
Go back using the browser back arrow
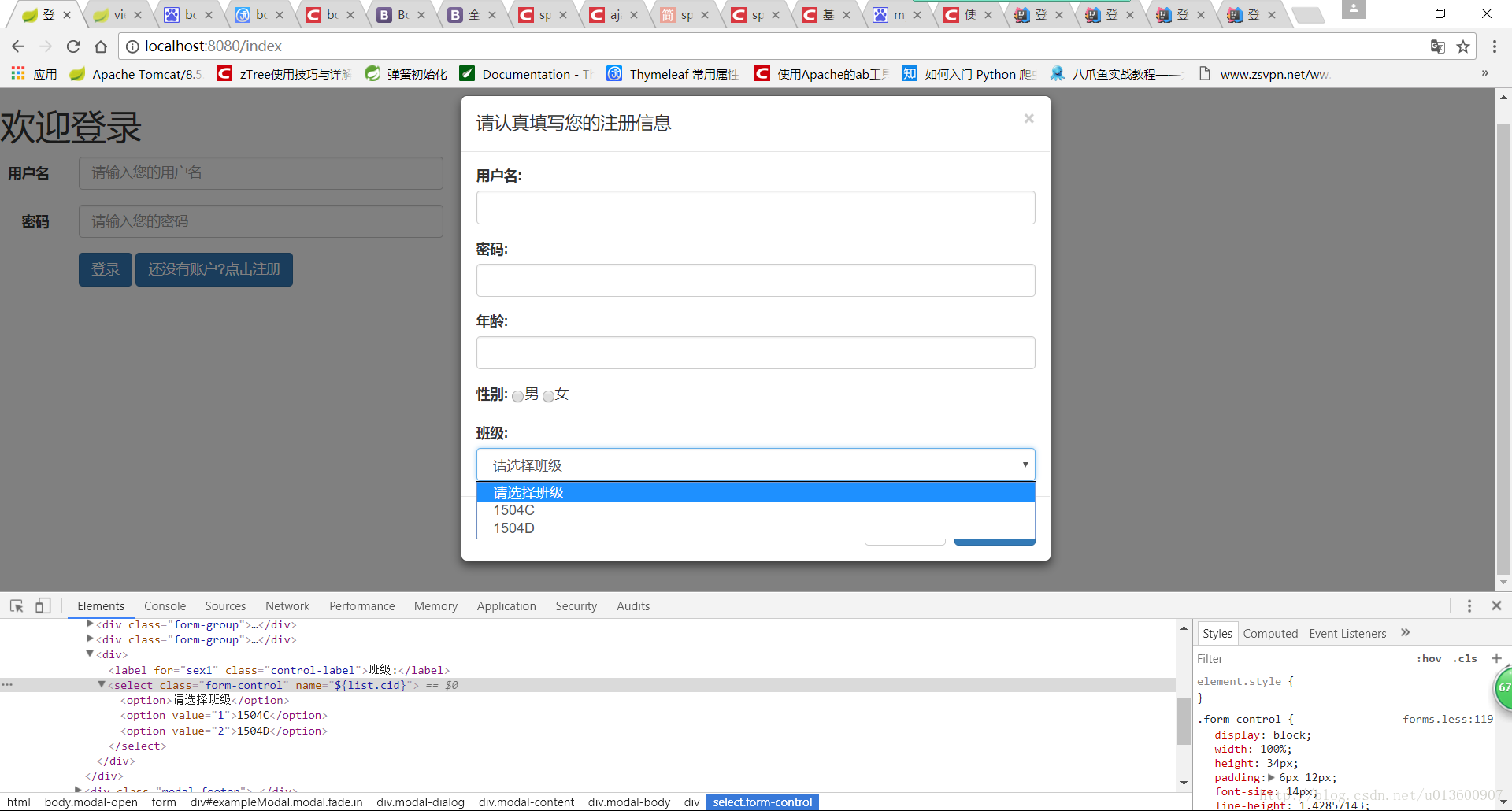pos(18,46)
